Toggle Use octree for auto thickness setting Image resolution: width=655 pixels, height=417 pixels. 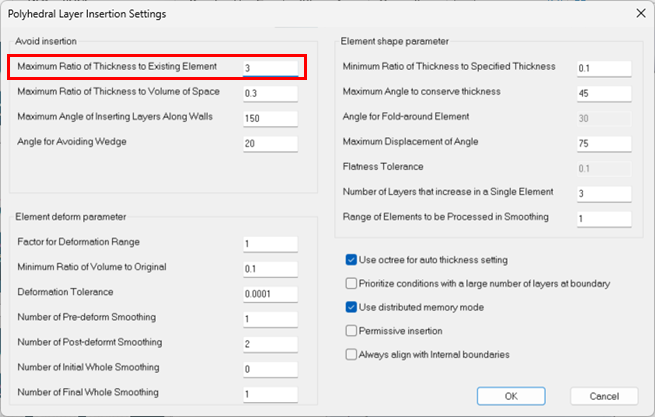351,260
